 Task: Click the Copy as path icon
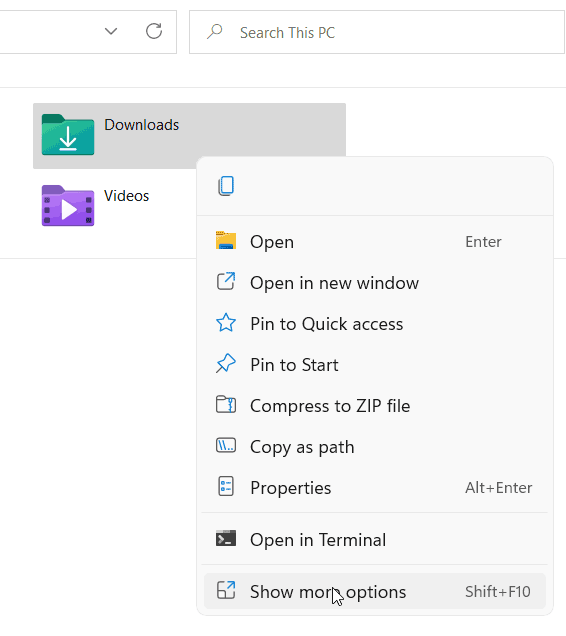tap(226, 446)
